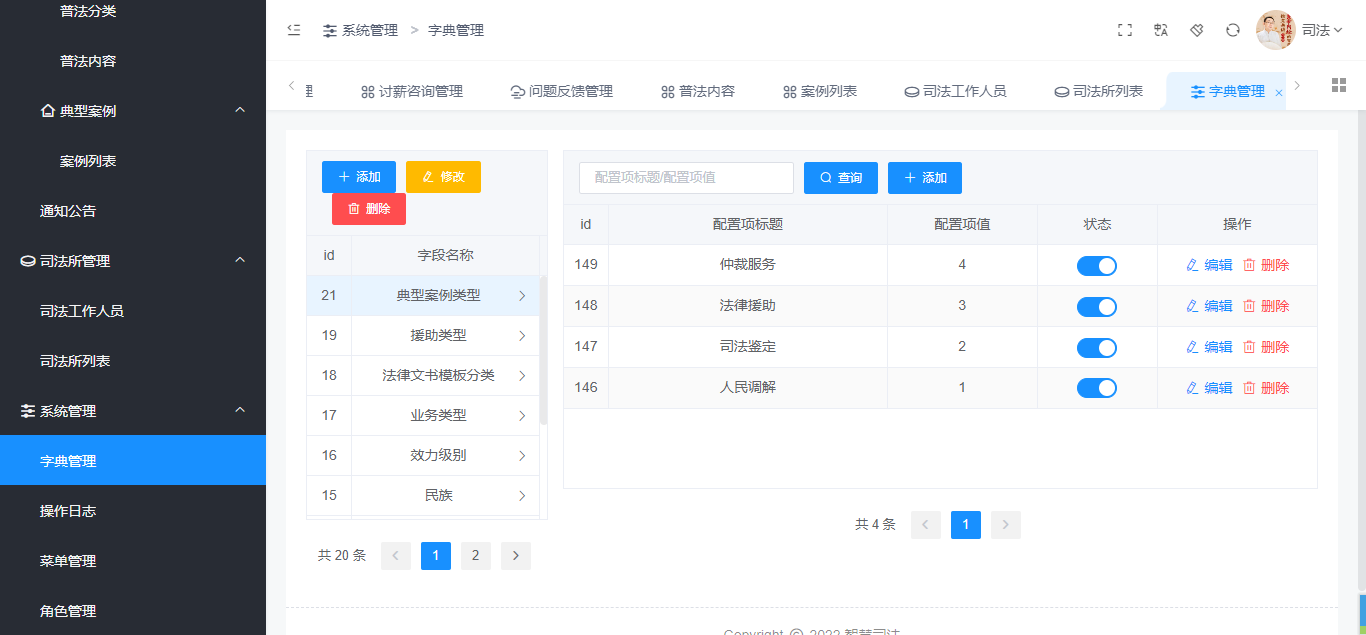Switch to the 案例列表 tab
The width and height of the screenshot is (1366, 635).
click(x=820, y=91)
